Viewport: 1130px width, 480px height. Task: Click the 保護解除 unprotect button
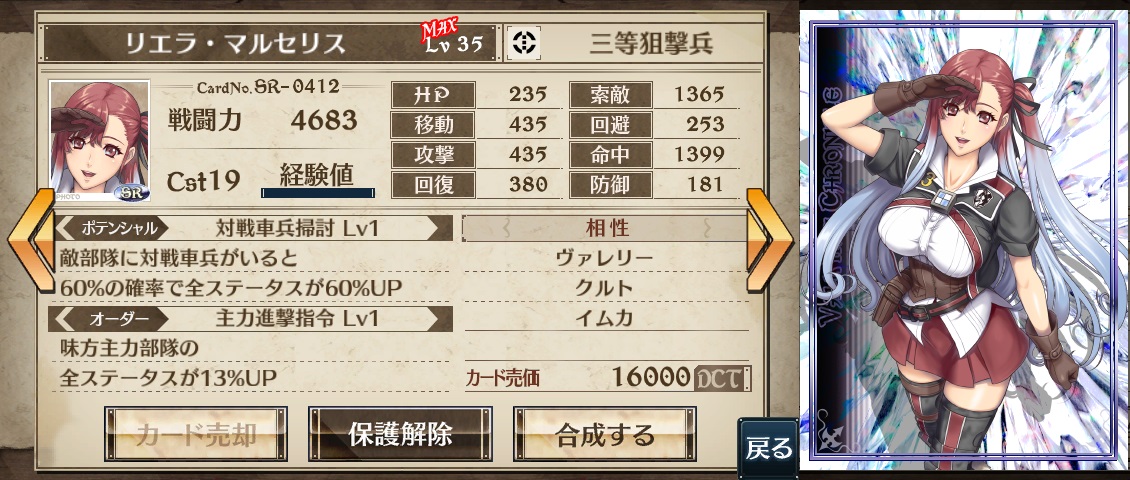tap(401, 434)
